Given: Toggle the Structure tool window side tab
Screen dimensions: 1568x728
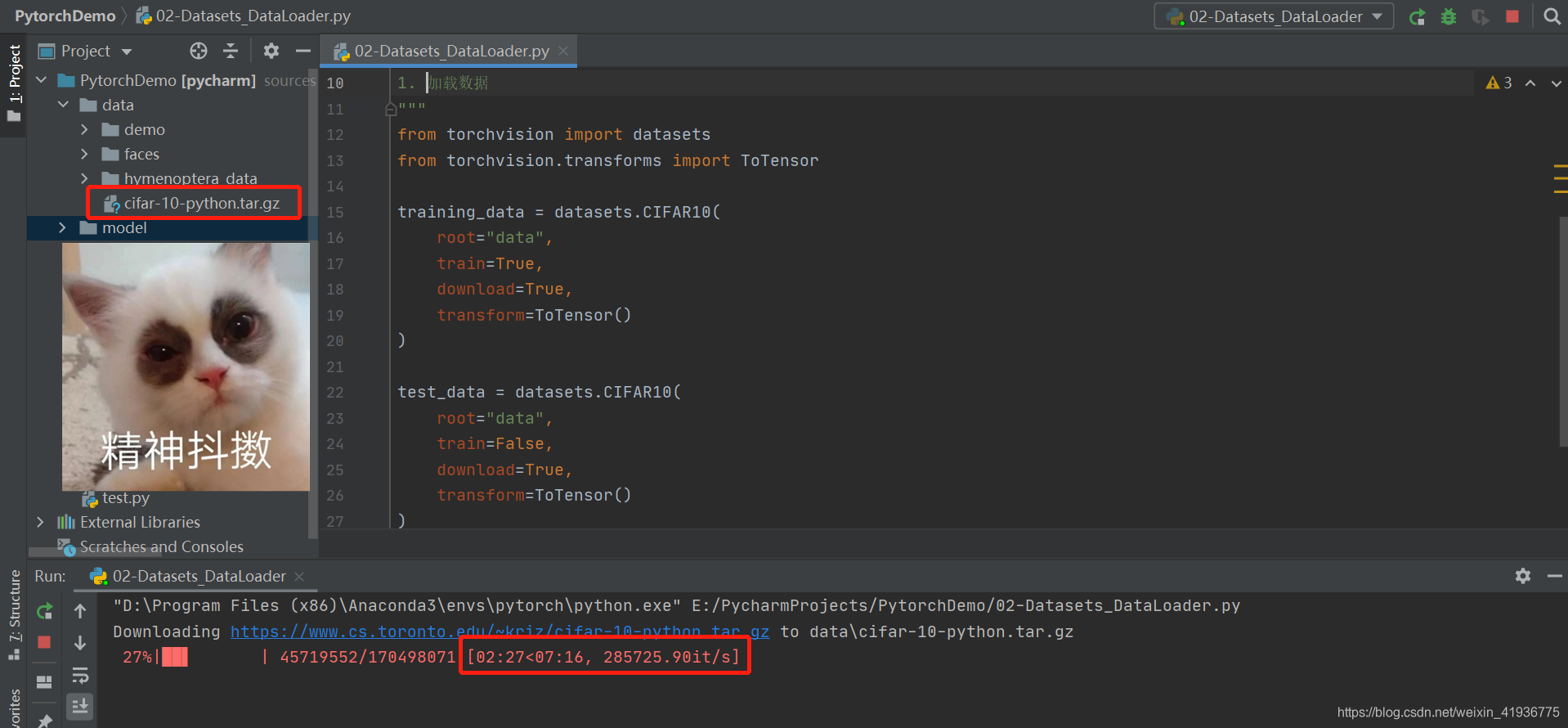Looking at the screenshot, I should pyautogui.click(x=14, y=615).
